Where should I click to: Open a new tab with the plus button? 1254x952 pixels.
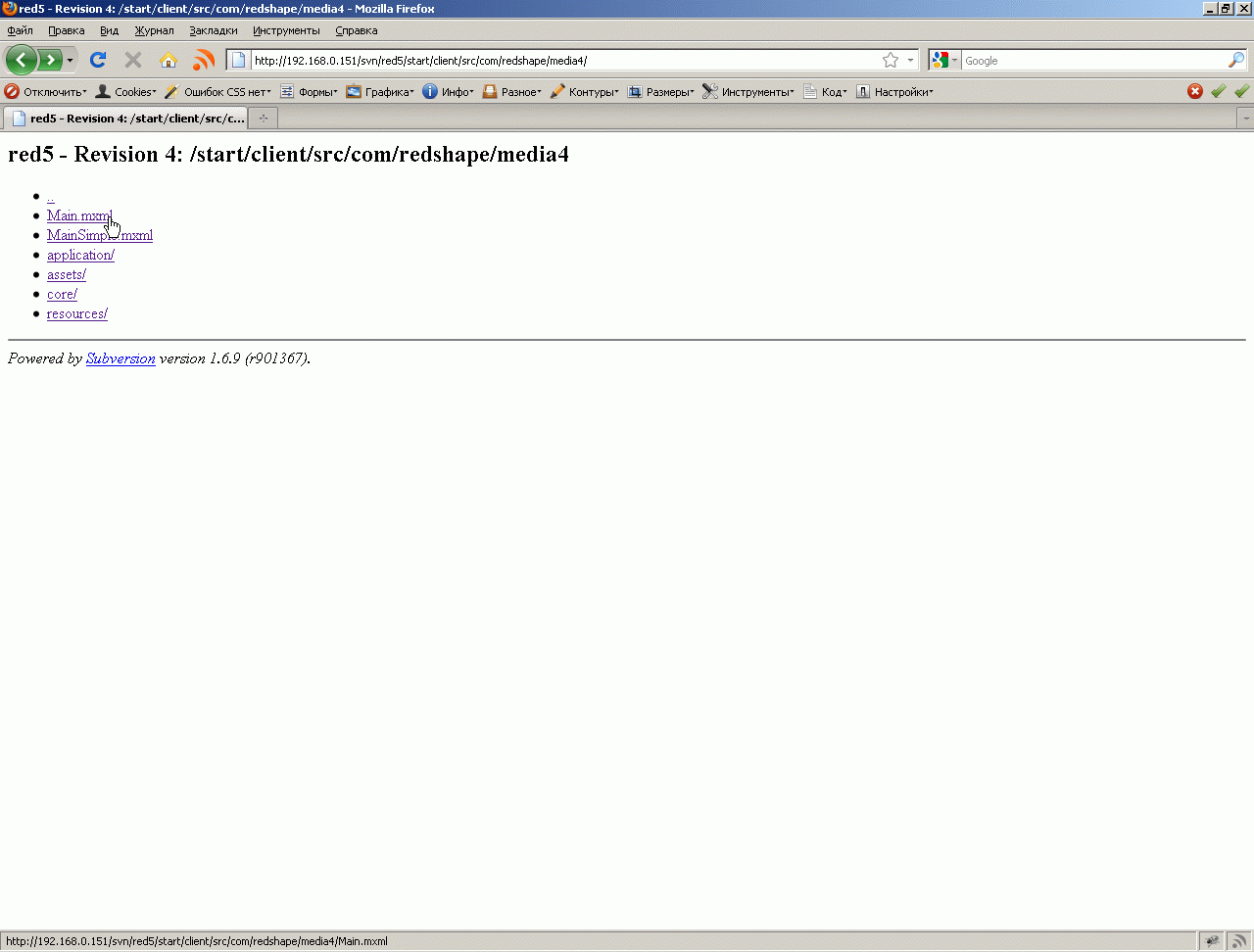tap(263, 119)
